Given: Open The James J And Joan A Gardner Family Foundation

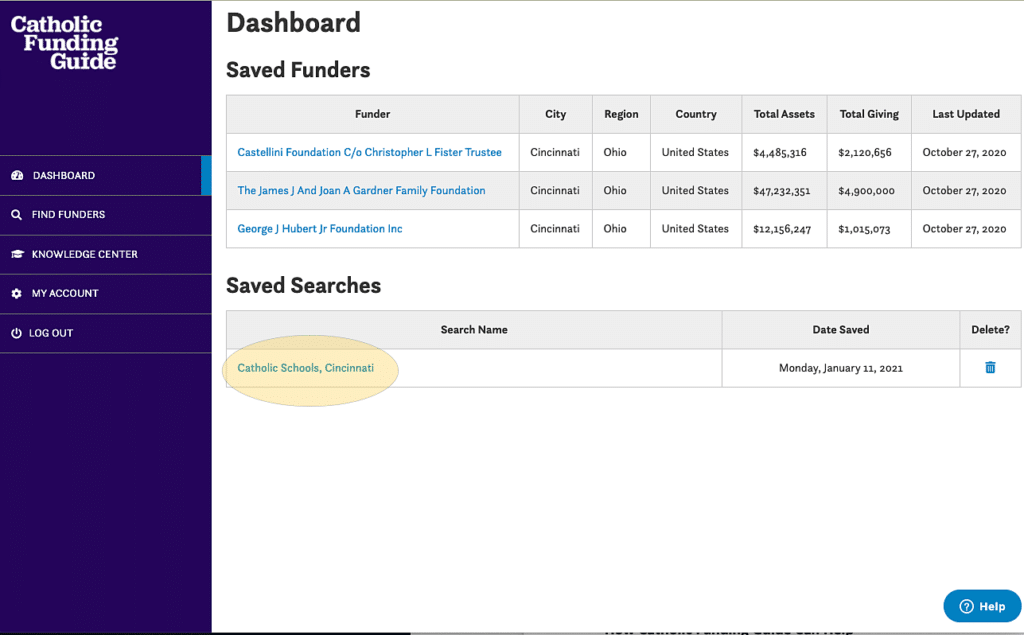Looking at the screenshot, I should [361, 190].
